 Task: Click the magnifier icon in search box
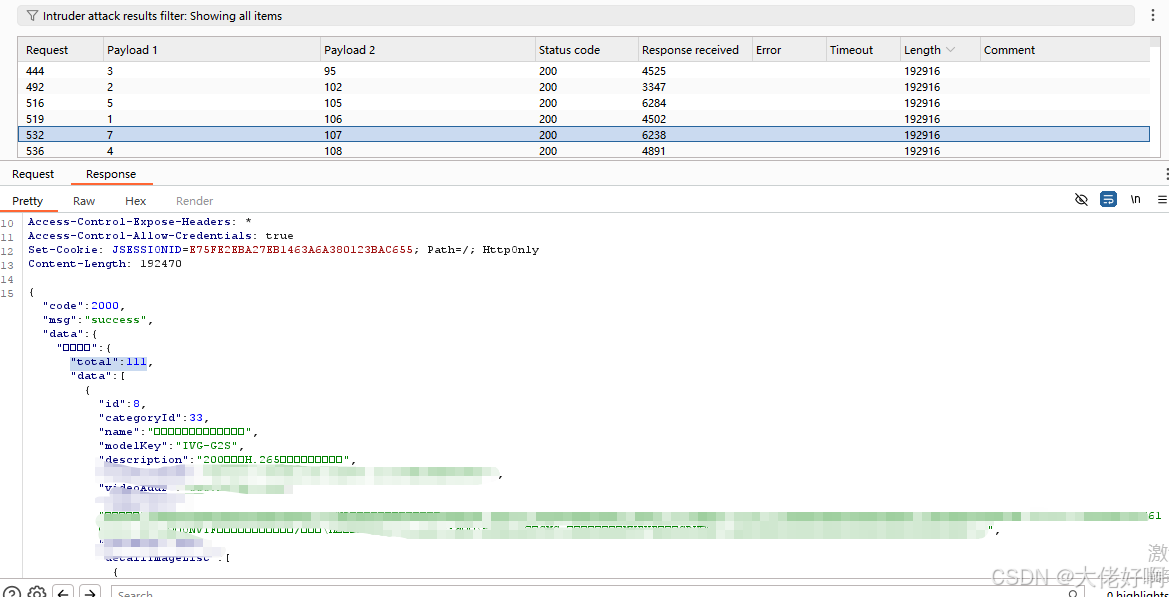1072,593
